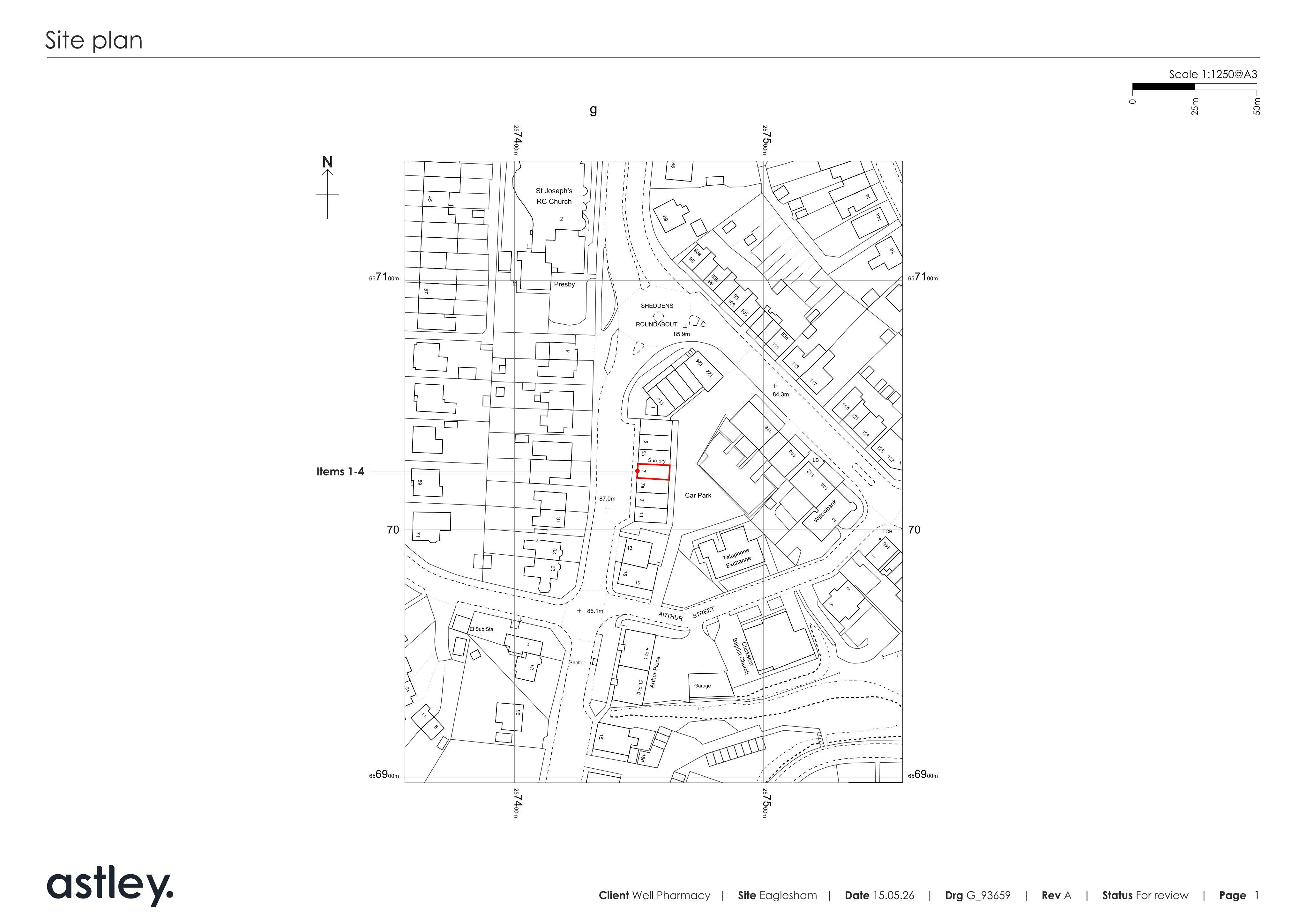Click the '85.9m' spot height
Viewport: 1307px width, 924px height.
click(x=681, y=335)
